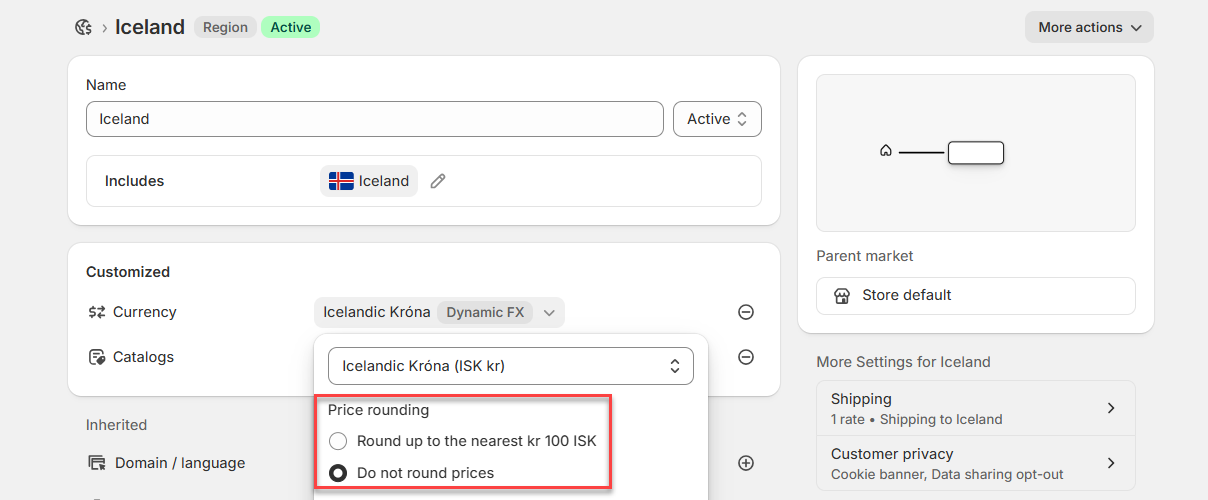
Task: Open Customer privacy settings
Action: (x=975, y=463)
